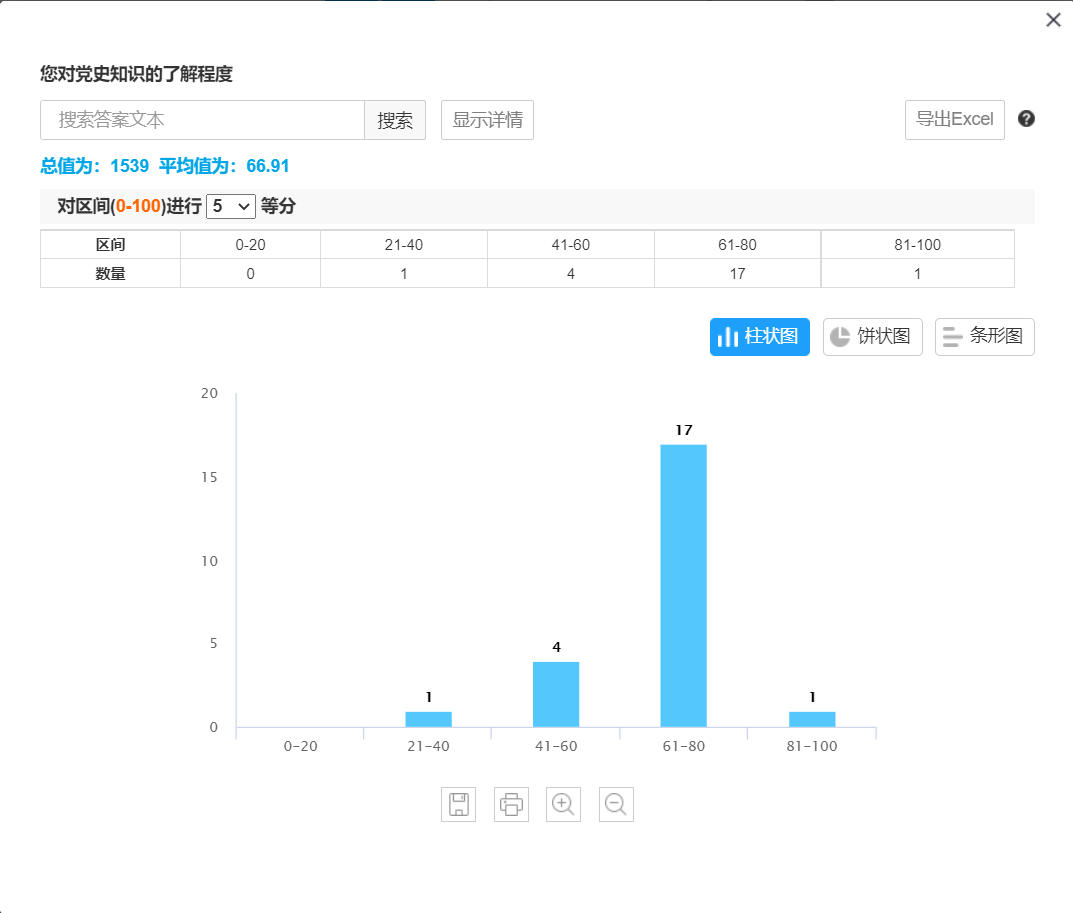Click the zoom in magnifier icon
Image resolution: width=1073 pixels, height=913 pixels.
[x=563, y=804]
